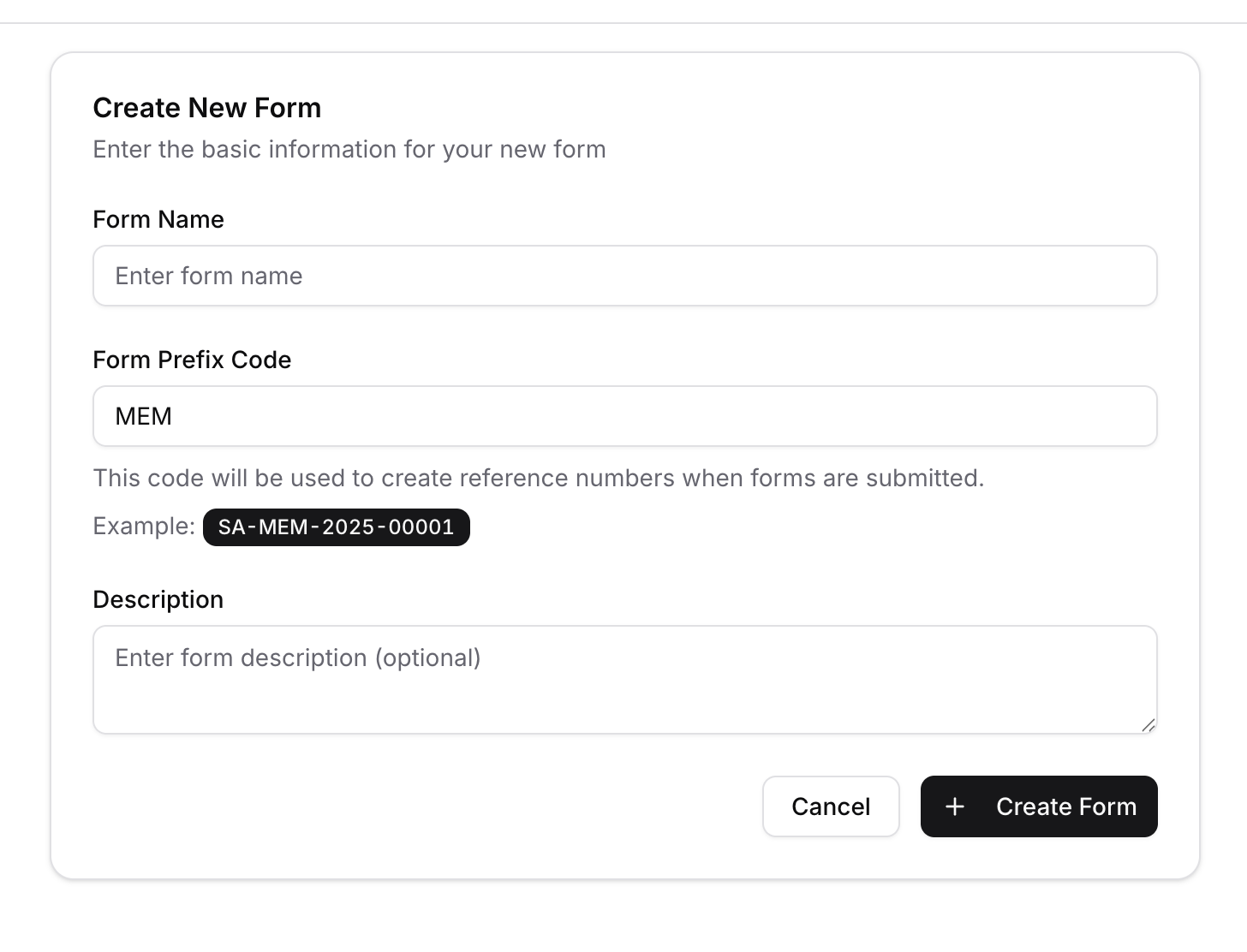This screenshot has height=952, width=1247.
Task: Focus the form description textarea
Action: (x=624, y=679)
